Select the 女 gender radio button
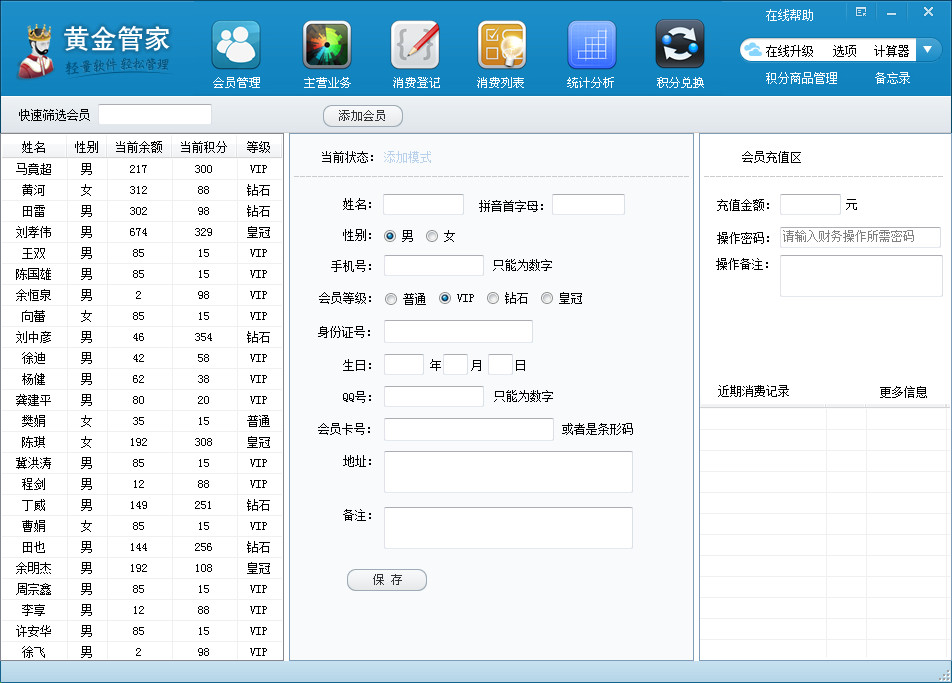Image resolution: width=952 pixels, height=683 pixels. (432, 236)
